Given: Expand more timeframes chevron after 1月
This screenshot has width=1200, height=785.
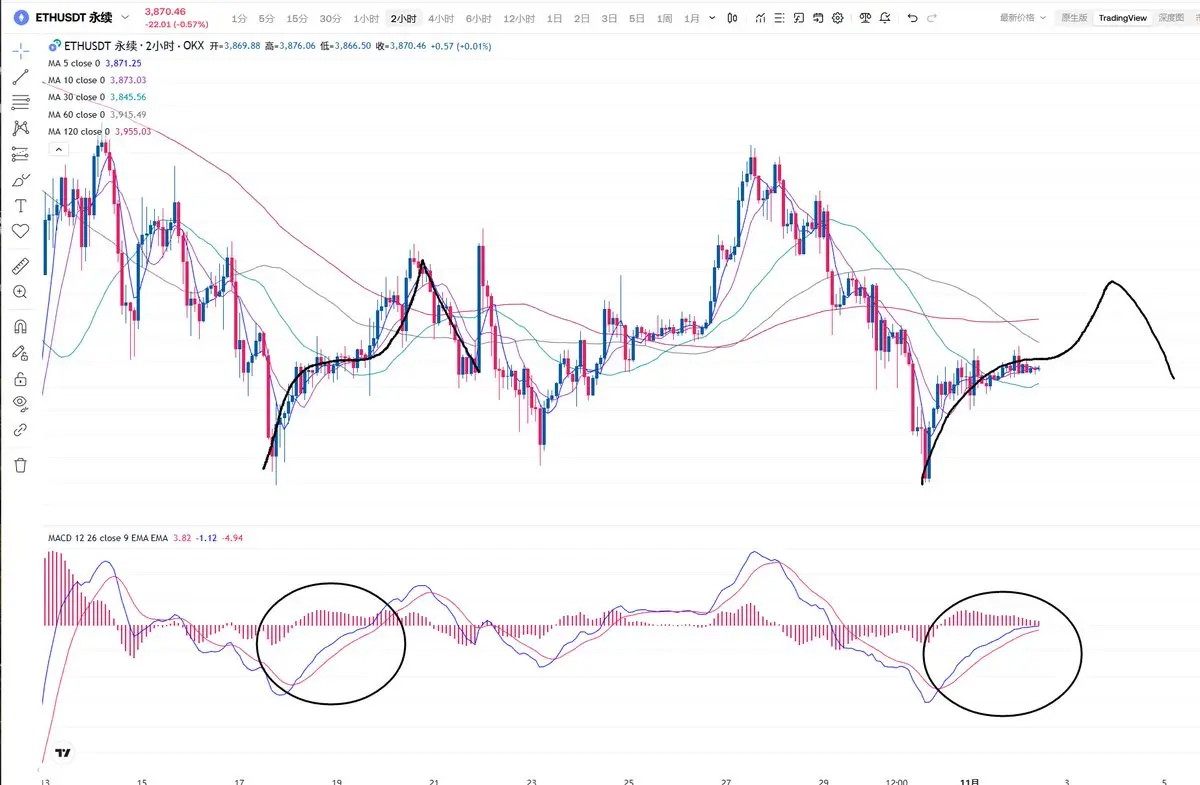Looking at the screenshot, I should point(712,18).
